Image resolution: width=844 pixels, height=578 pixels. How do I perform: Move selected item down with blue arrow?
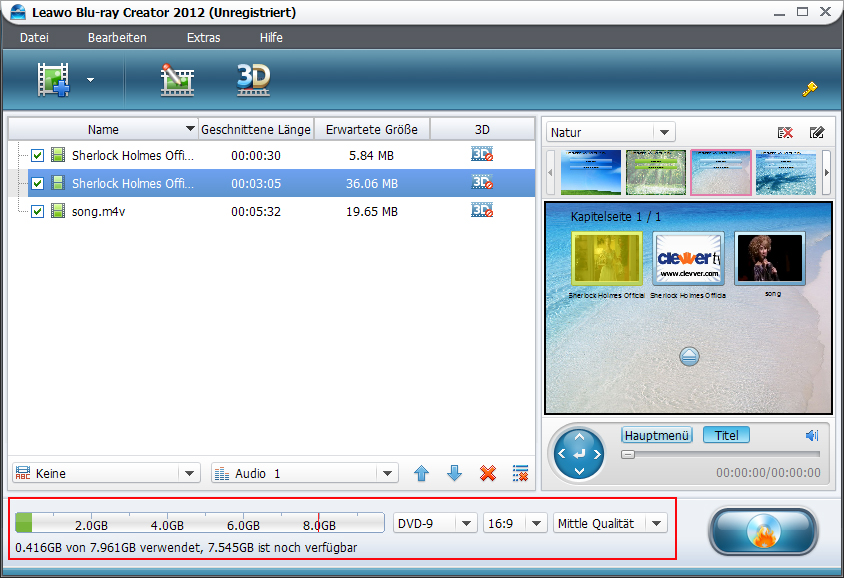coord(455,474)
